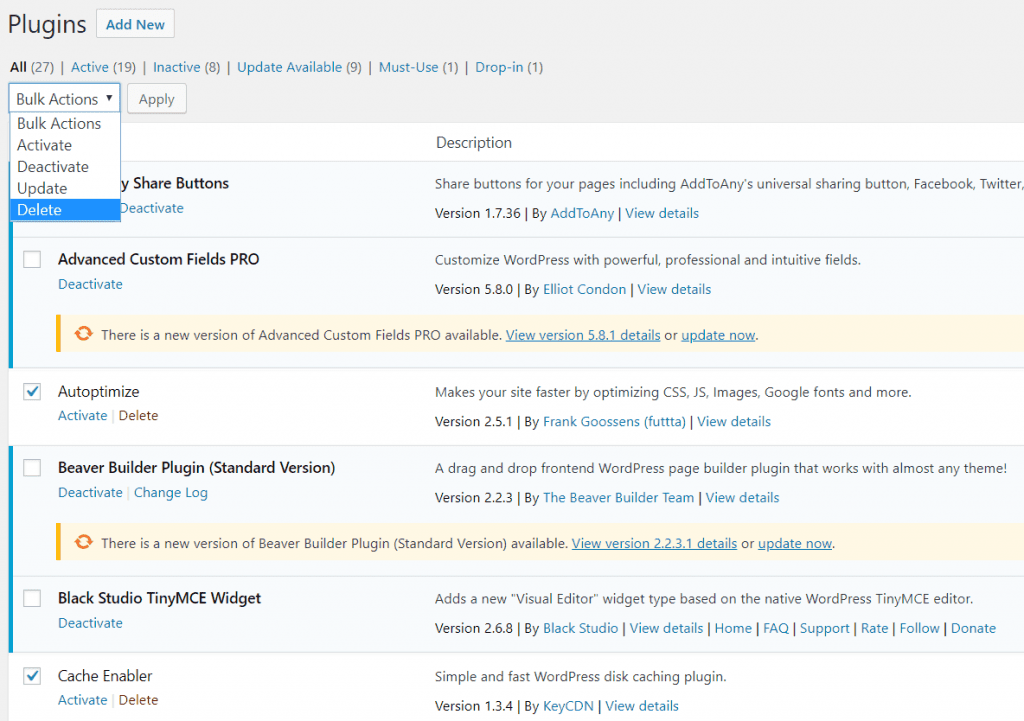The image size is (1024, 721).
Task: View version 2.2.3.1 details for Beaver Builder
Action: tap(654, 543)
